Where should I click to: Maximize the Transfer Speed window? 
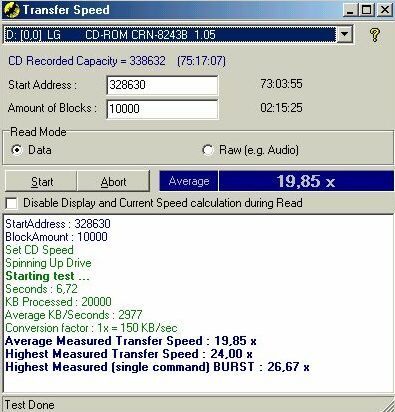[x=366, y=10]
